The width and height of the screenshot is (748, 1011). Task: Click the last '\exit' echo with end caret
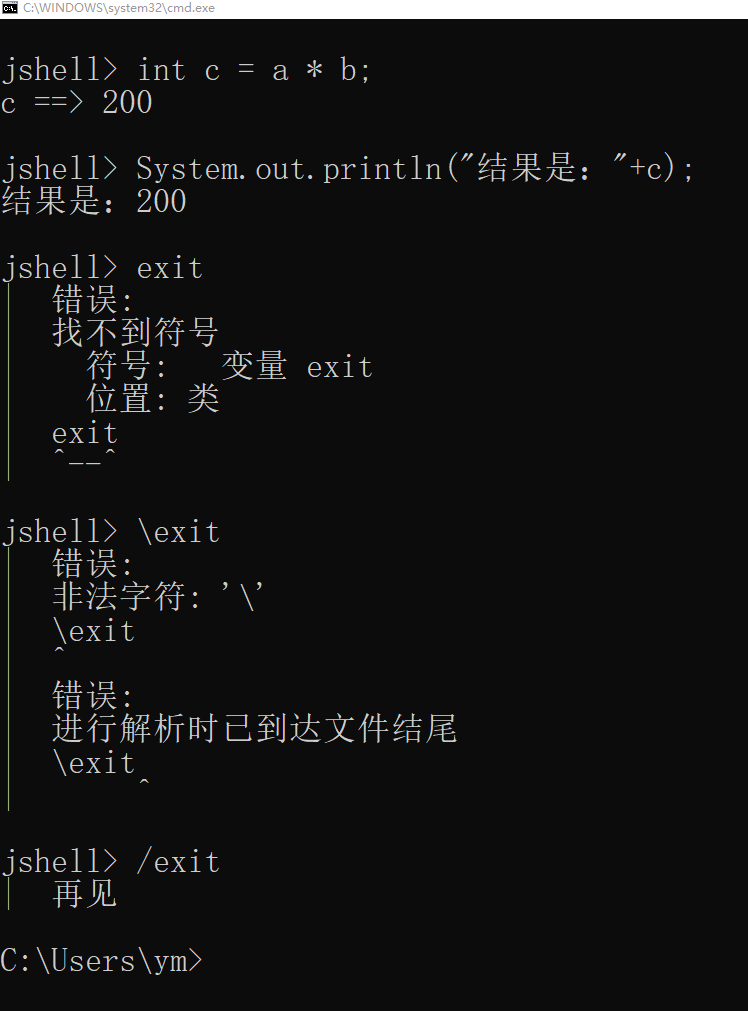101,767
